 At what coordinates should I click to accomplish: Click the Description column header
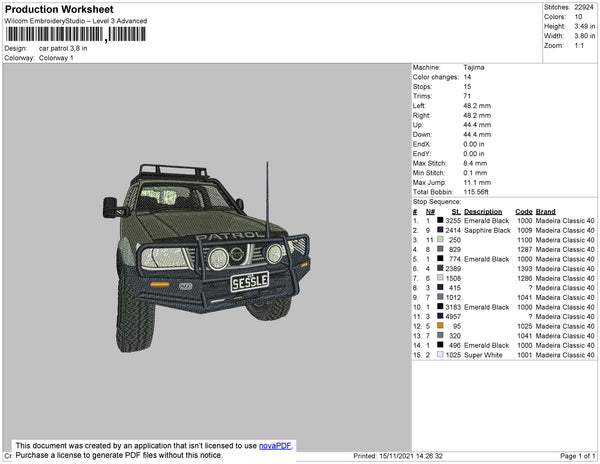483,212
